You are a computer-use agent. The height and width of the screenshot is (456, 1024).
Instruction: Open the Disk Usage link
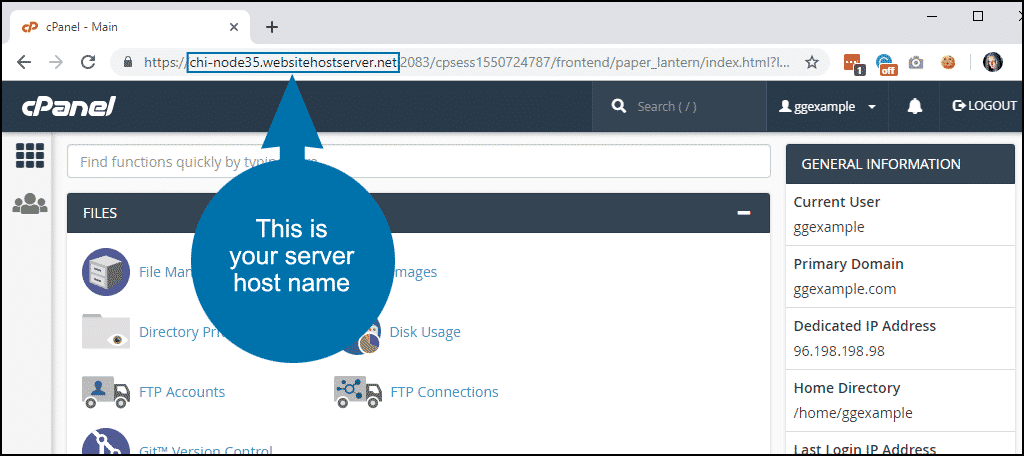click(x=425, y=332)
